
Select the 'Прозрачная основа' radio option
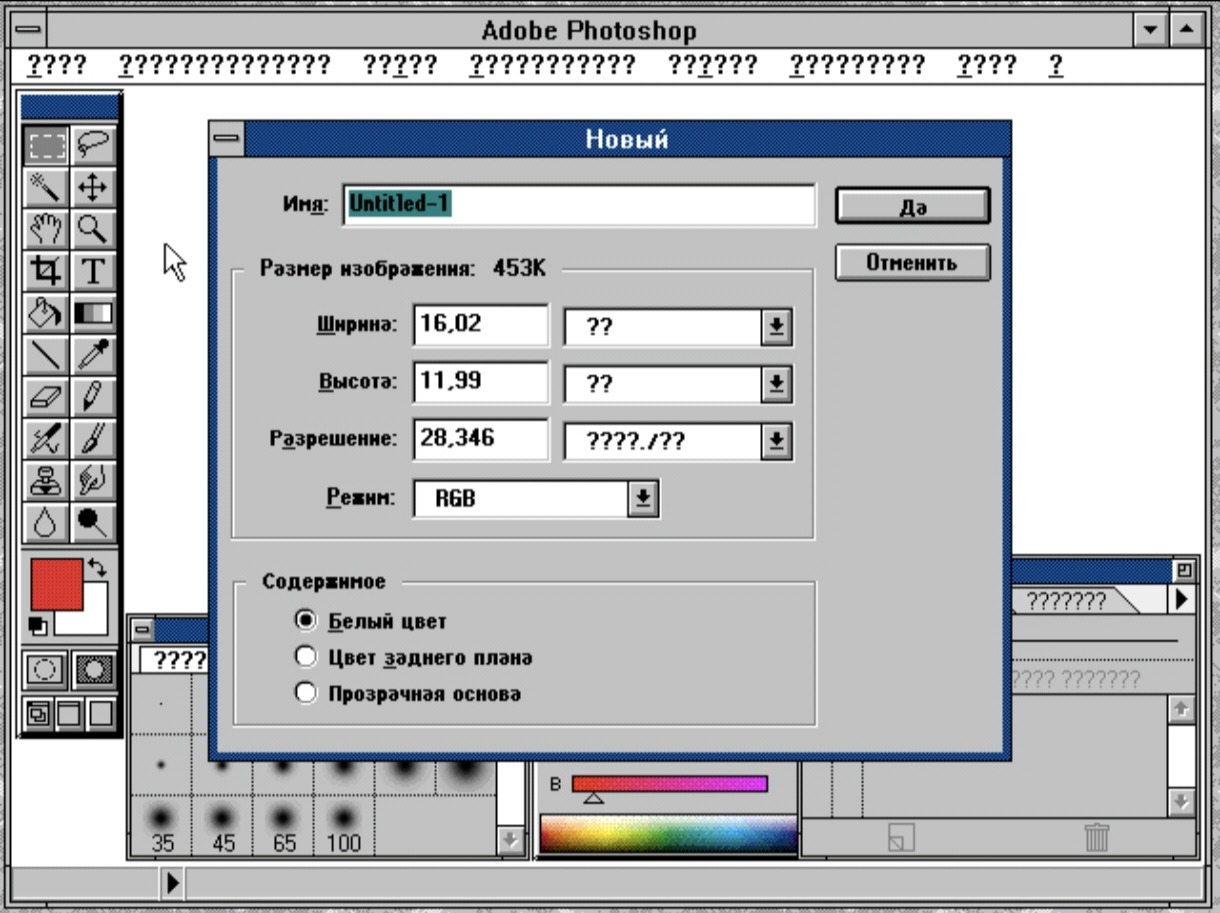306,693
